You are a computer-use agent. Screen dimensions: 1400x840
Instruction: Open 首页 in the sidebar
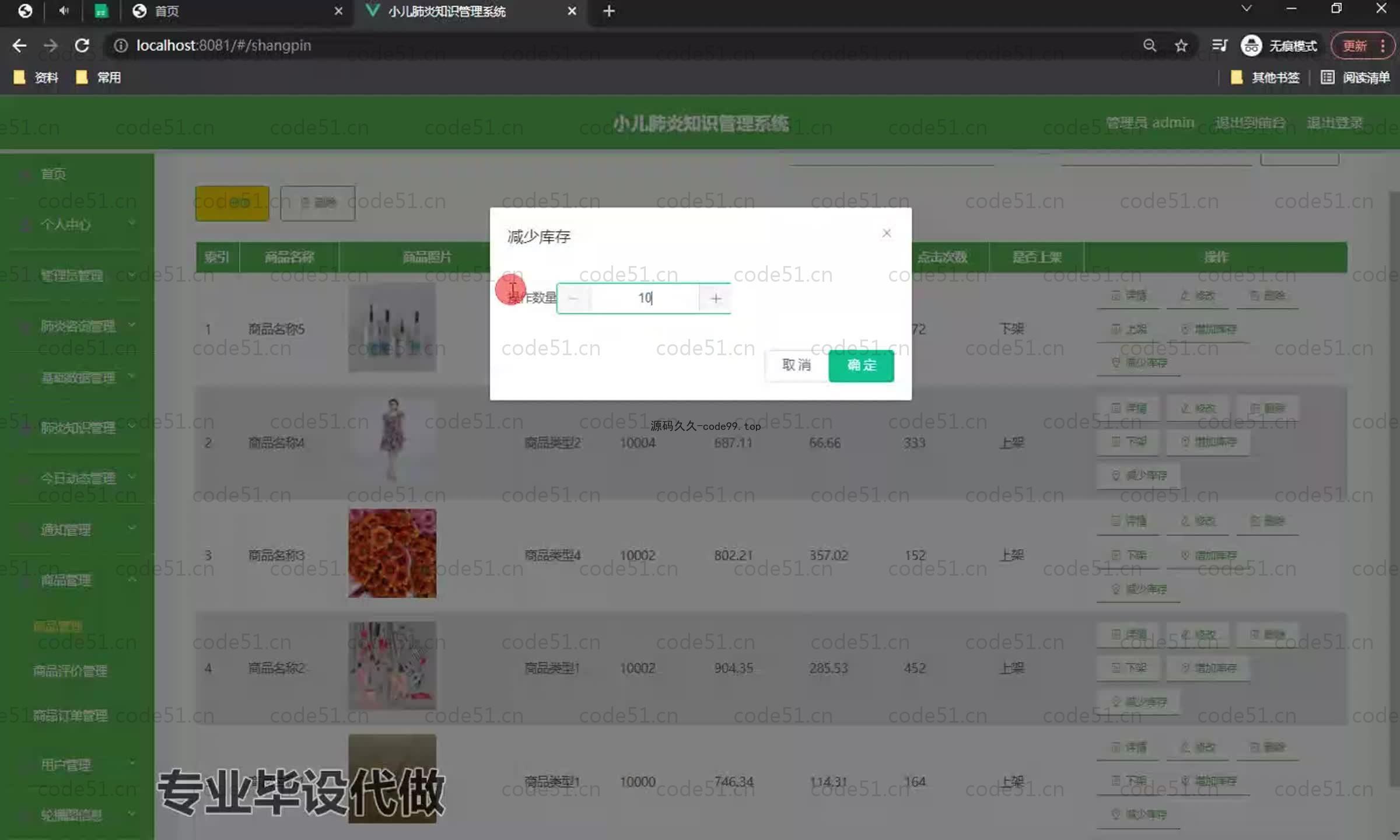pos(52,174)
